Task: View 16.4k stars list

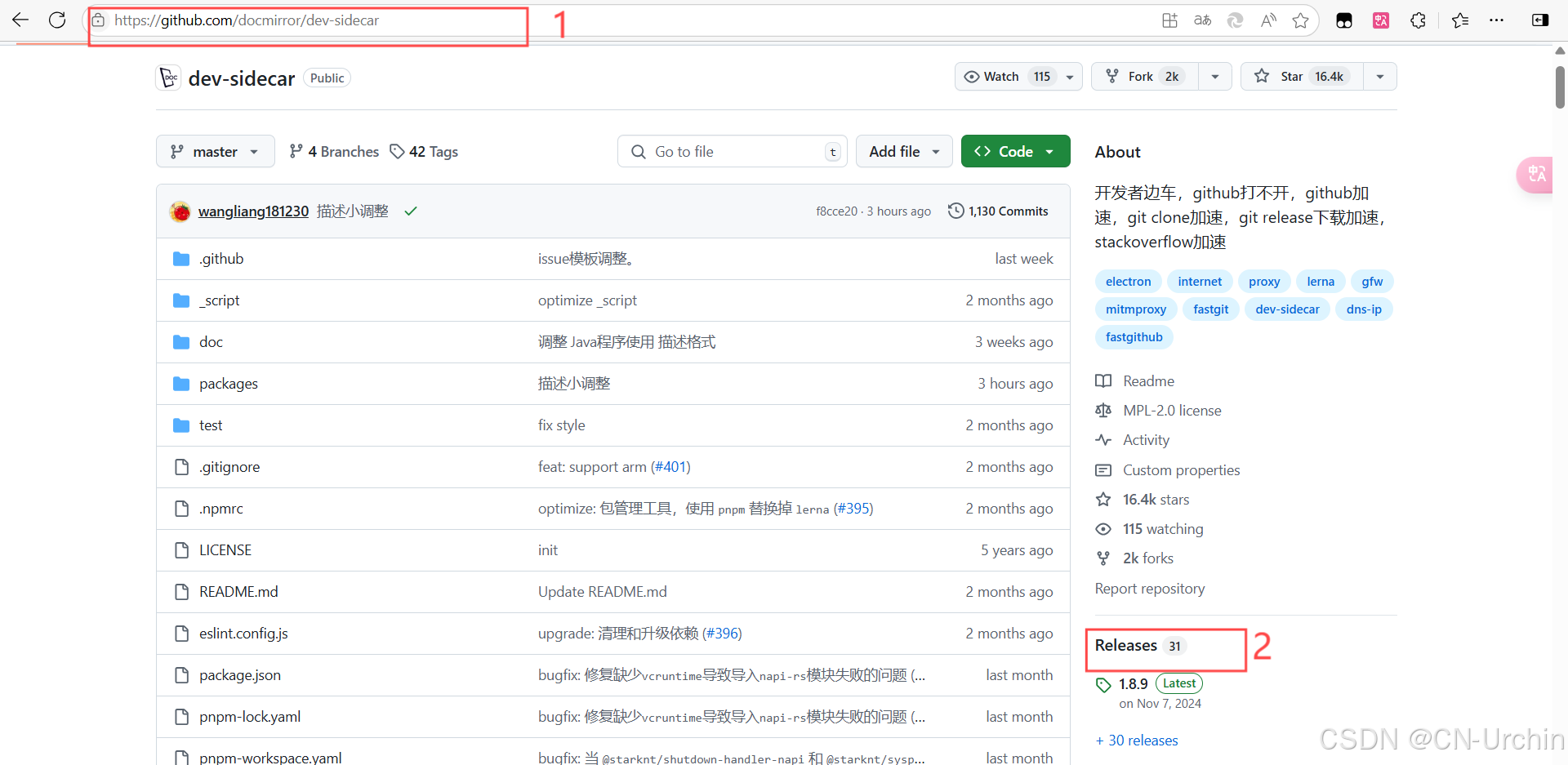Action: (1143, 500)
